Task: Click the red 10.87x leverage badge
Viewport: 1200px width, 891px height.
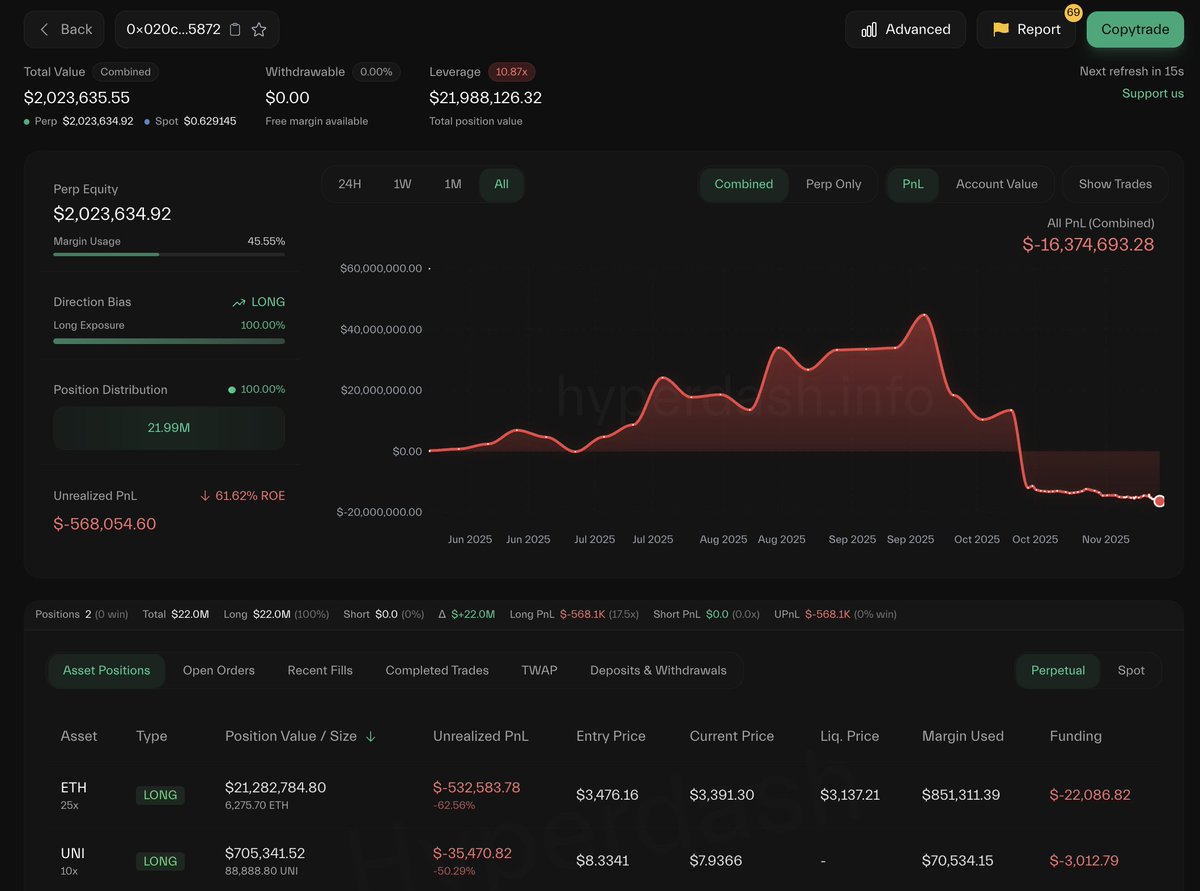Action: coord(512,71)
